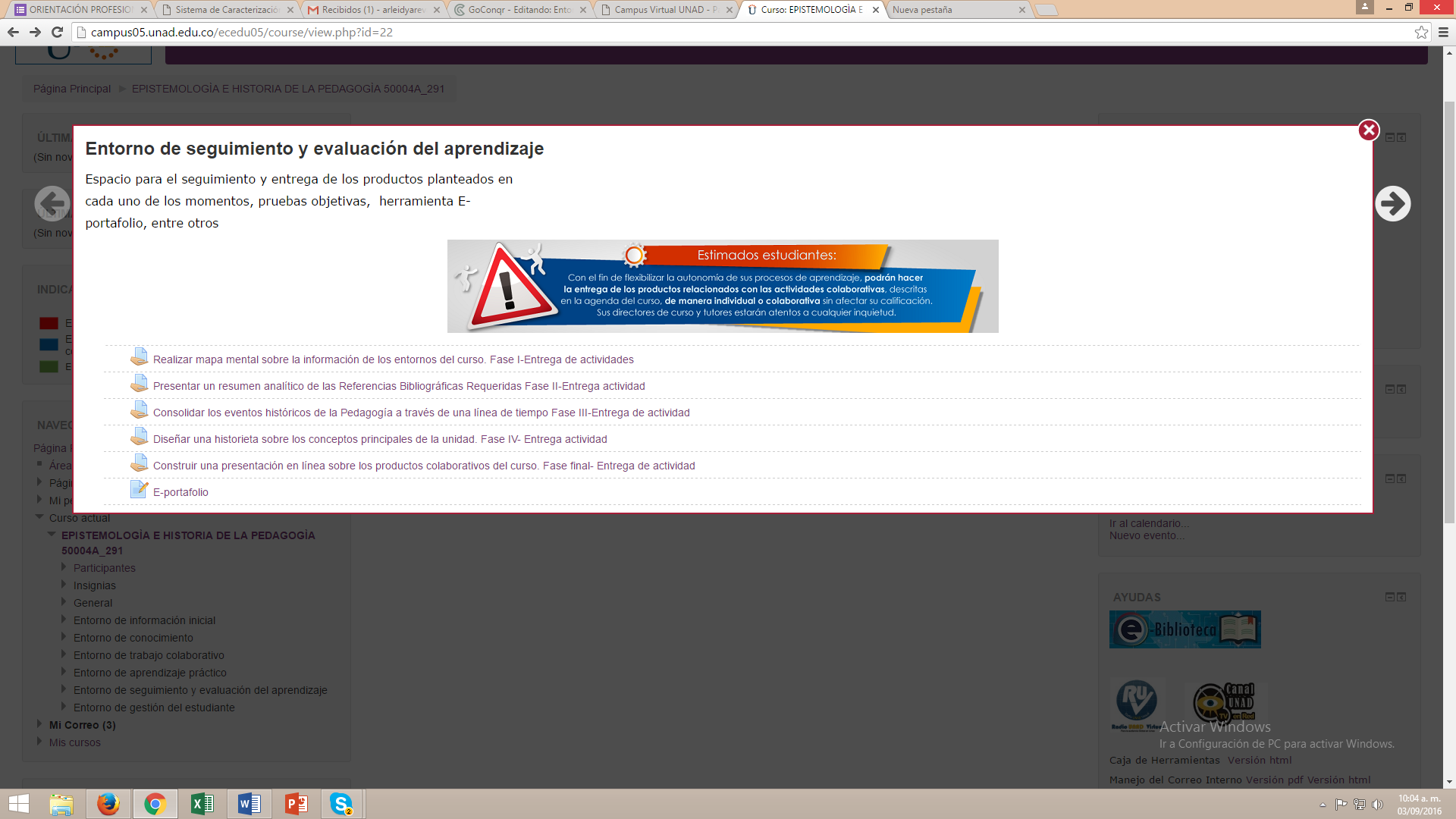
Task: Click the Canal UNAD logo
Action: click(x=1225, y=702)
